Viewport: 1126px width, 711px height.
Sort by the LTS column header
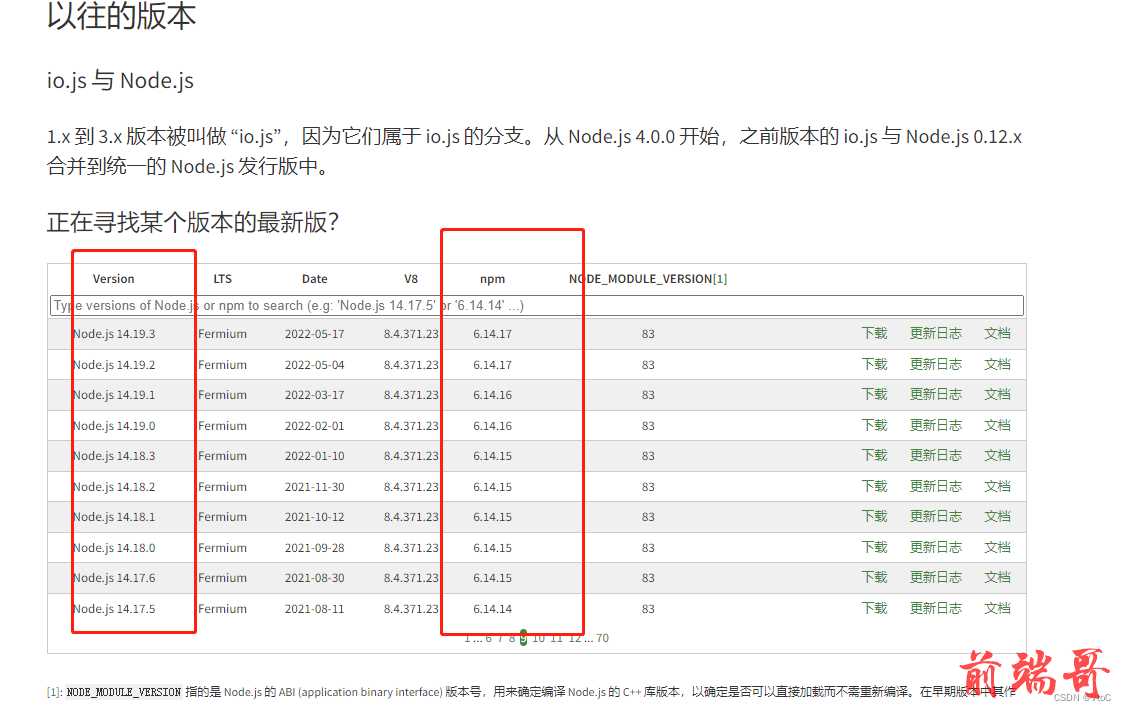[x=223, y=279]
